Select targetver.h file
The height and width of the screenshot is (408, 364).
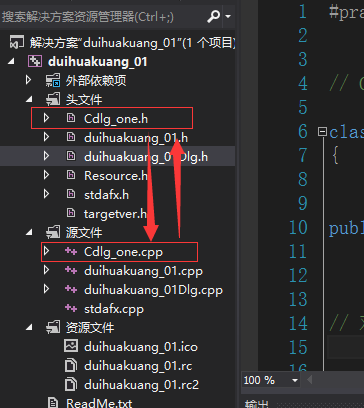115,214
